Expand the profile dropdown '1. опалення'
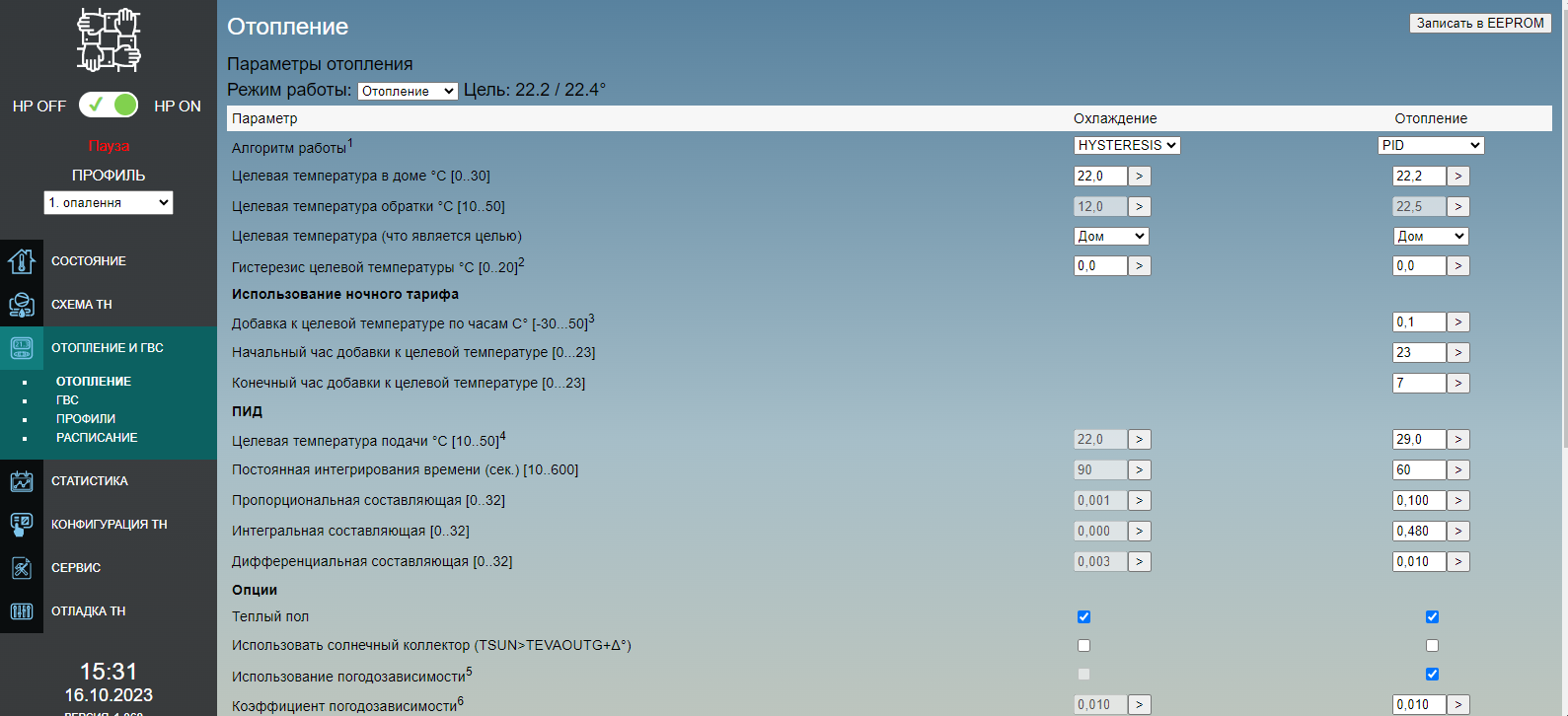Image resolution: width=1568 pixels, height=716 pixels. point(109,202)
